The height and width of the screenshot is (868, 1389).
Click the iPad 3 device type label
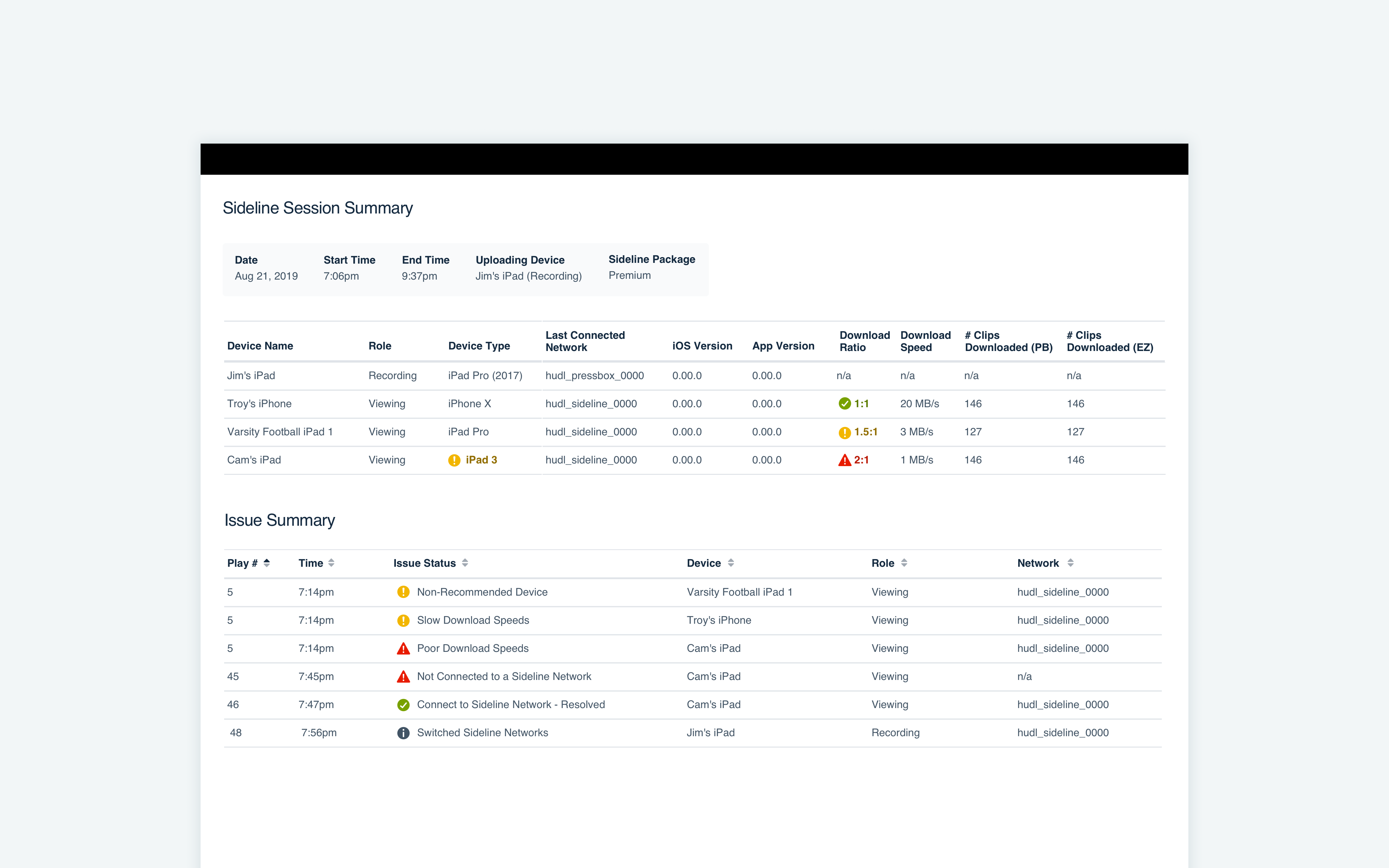(482, 460)
